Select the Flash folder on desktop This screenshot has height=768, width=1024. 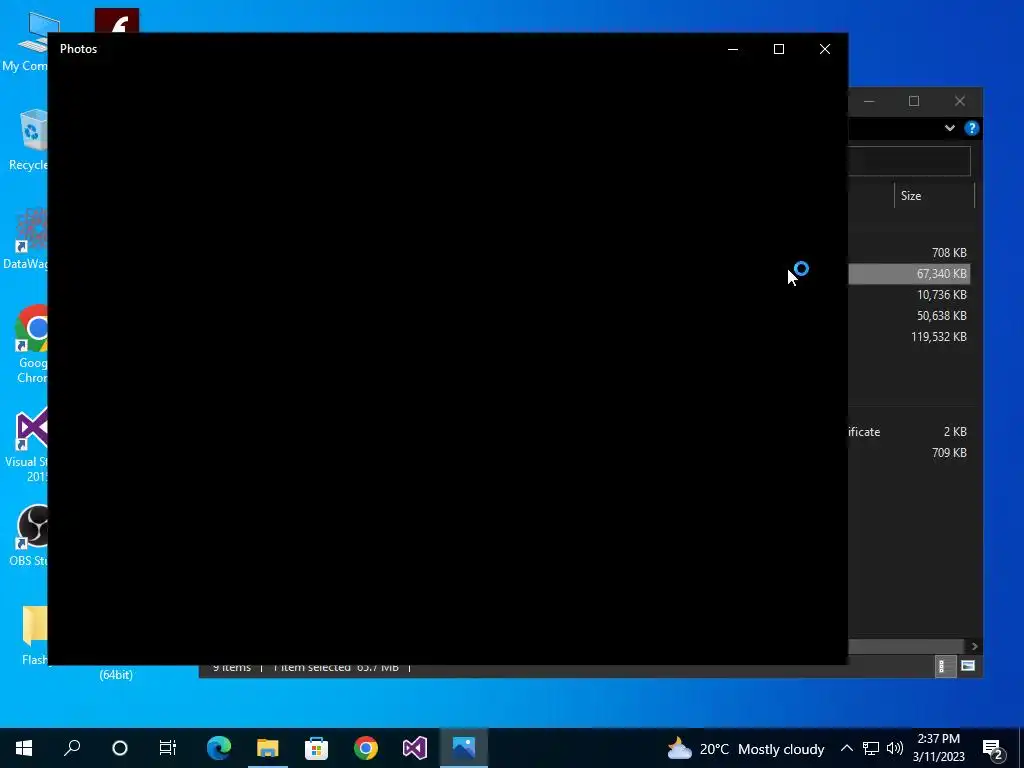(x=34, y=635)
